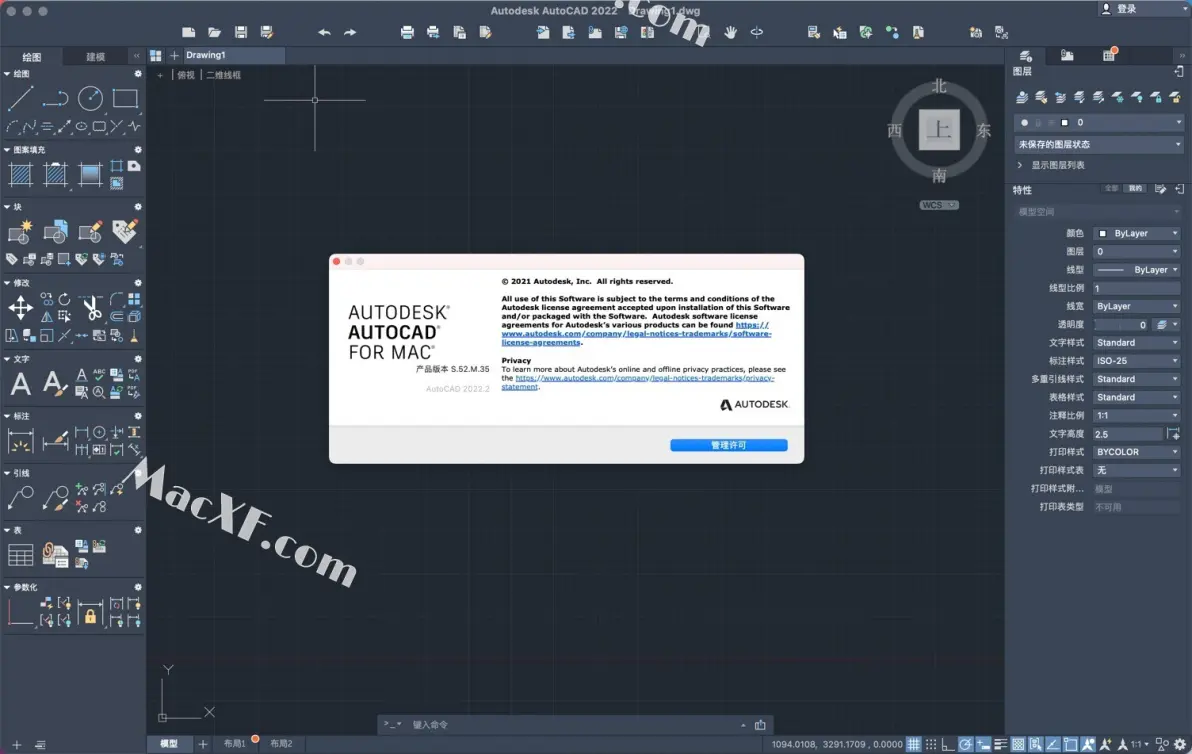Toggle lineweight display in status bar
This screenshot has height=754, width=1192.
[x=1000, y=744]
